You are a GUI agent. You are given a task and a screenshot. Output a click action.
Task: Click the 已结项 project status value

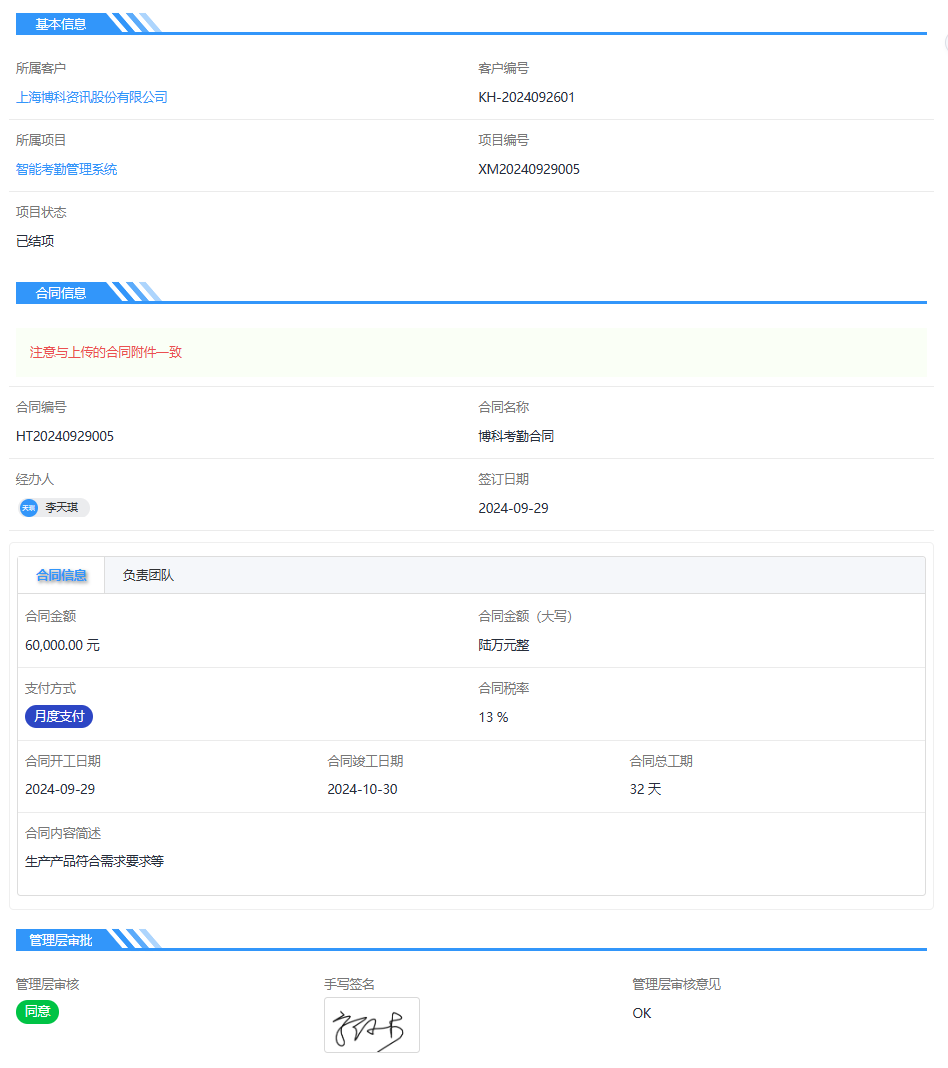[35, 241]
